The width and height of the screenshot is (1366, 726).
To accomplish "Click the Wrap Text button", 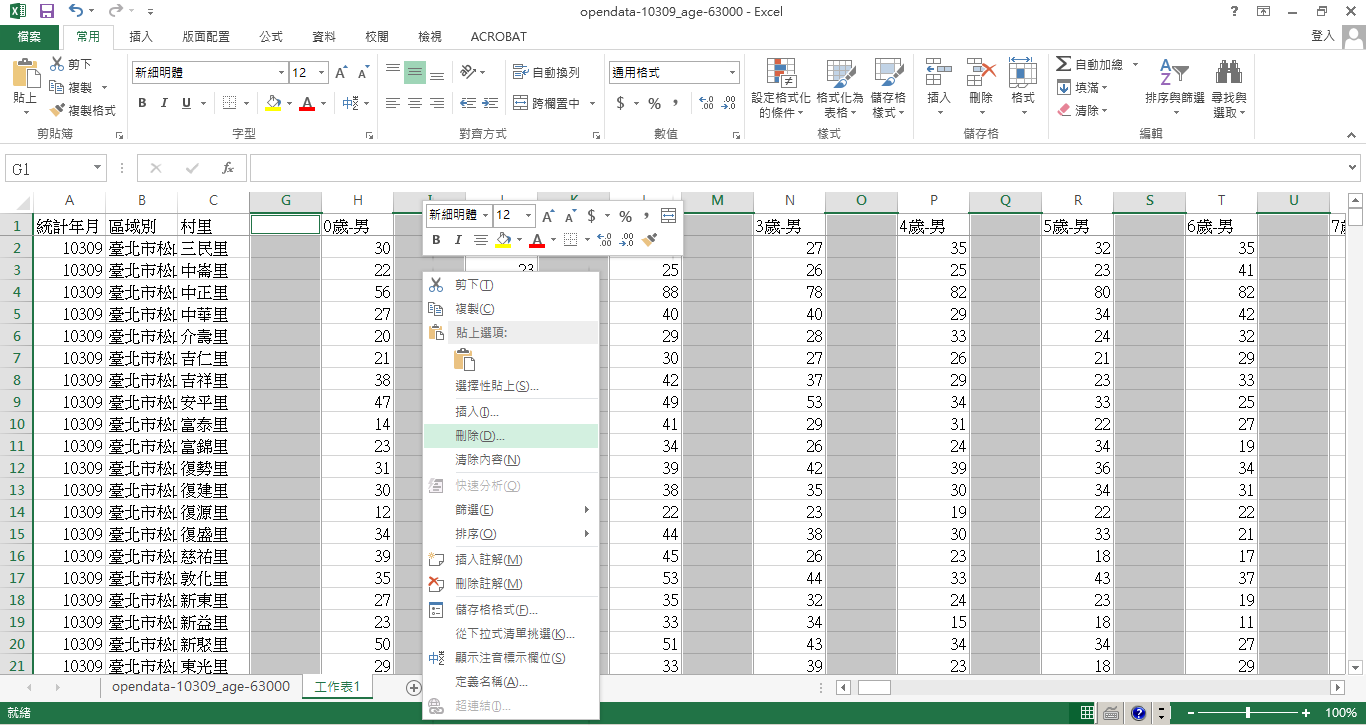I will (x=546, y=73).
